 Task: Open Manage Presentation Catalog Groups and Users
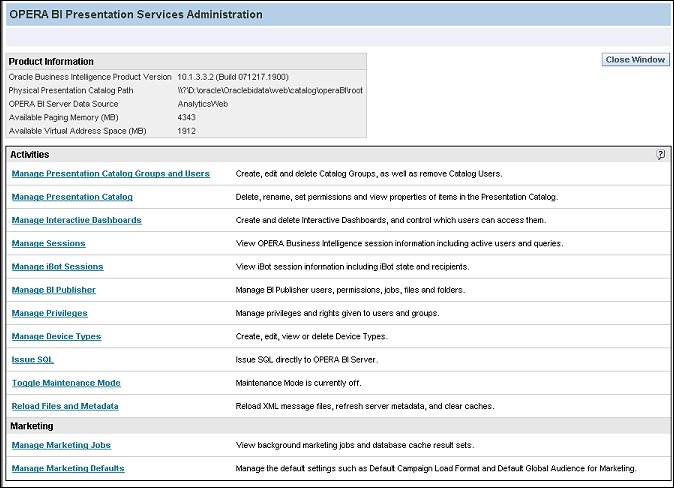(110, 174)
